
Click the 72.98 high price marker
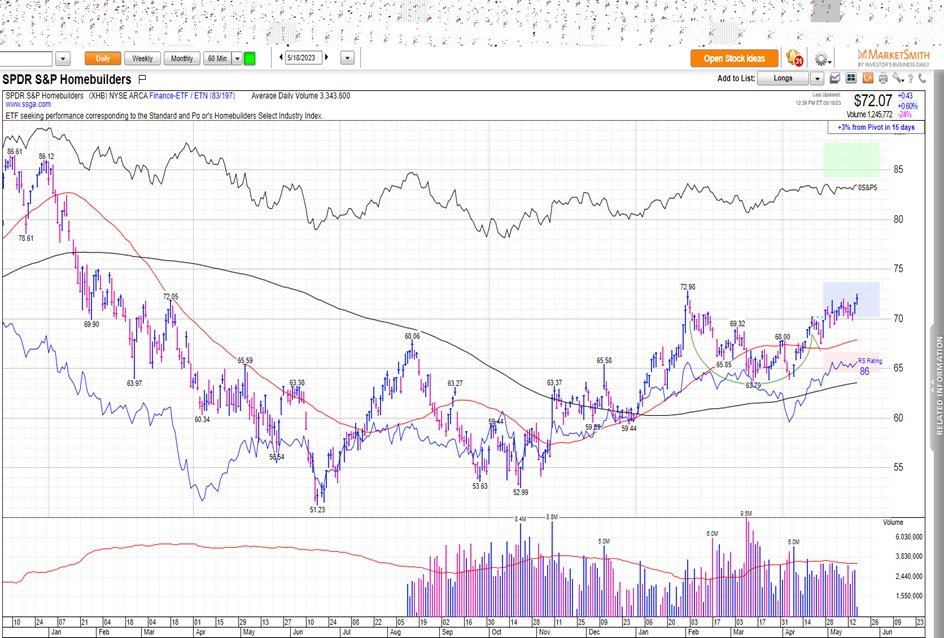pos(688,287)
